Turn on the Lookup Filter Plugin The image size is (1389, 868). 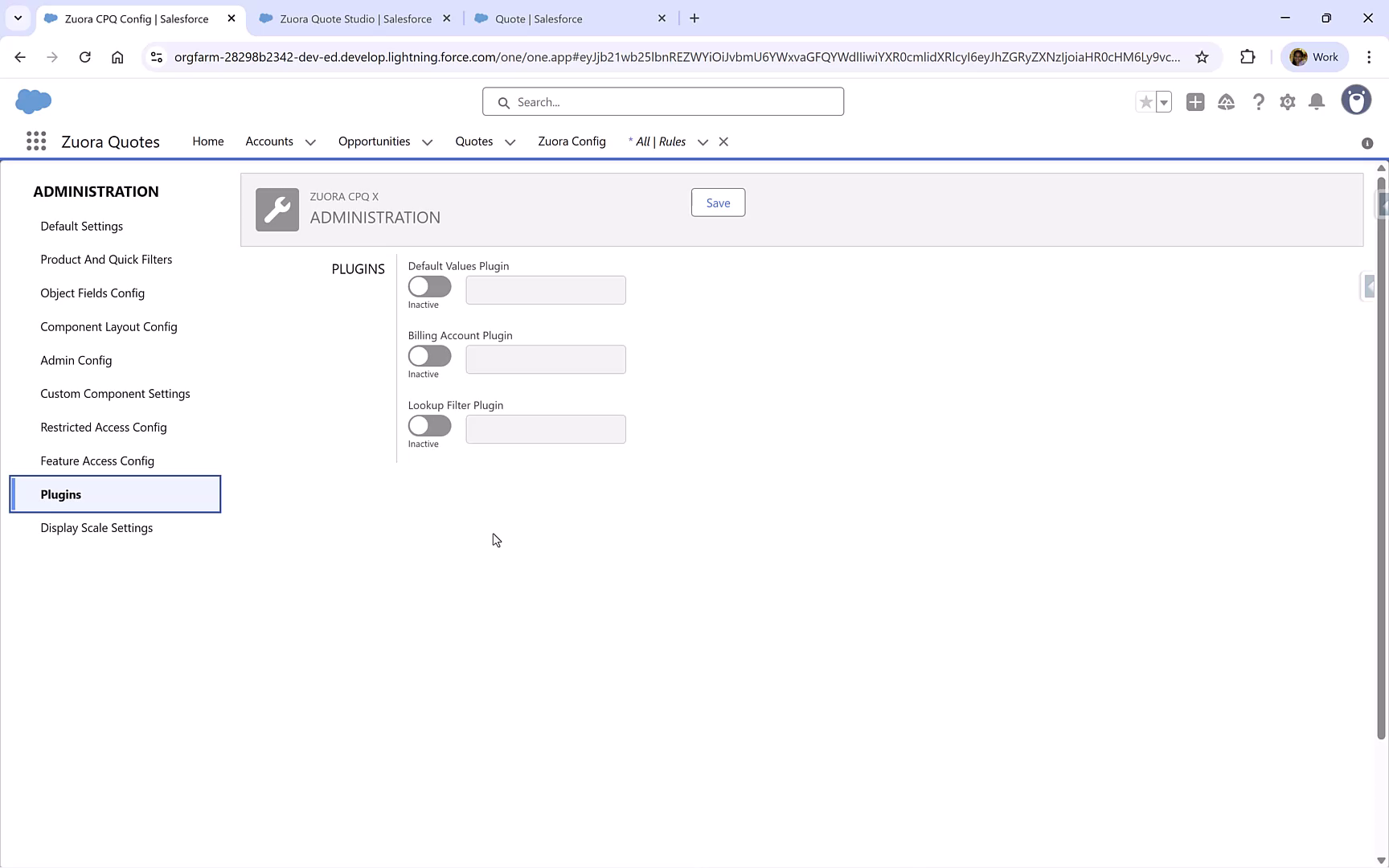click(x=429, y=426)
